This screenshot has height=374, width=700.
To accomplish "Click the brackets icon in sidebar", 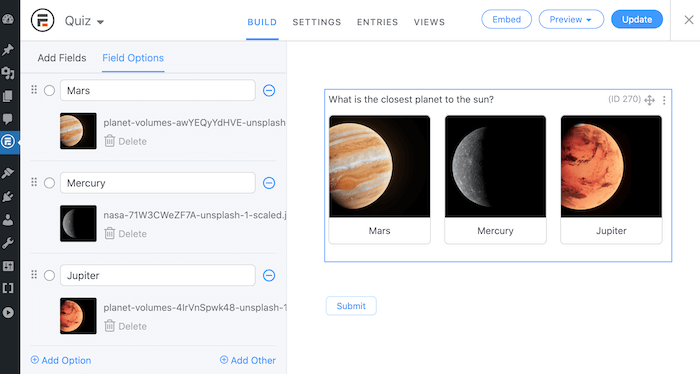I will pyautogui.click(x=8, y=288).
